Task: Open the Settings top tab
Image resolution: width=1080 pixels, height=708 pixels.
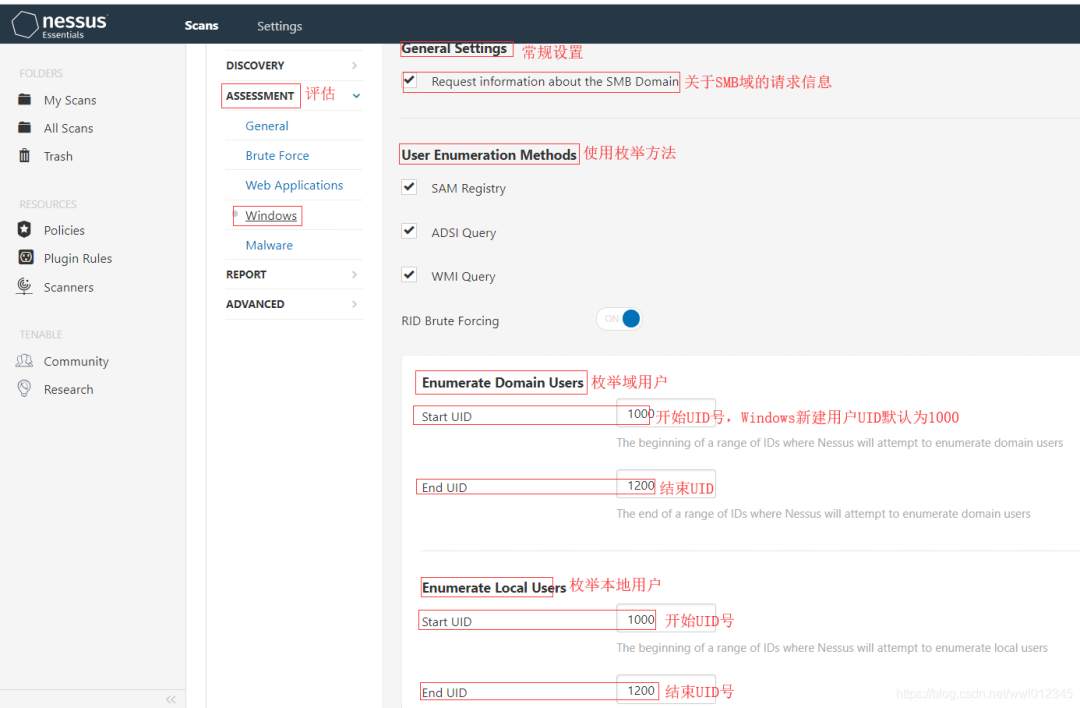Action: coord(280,26)
